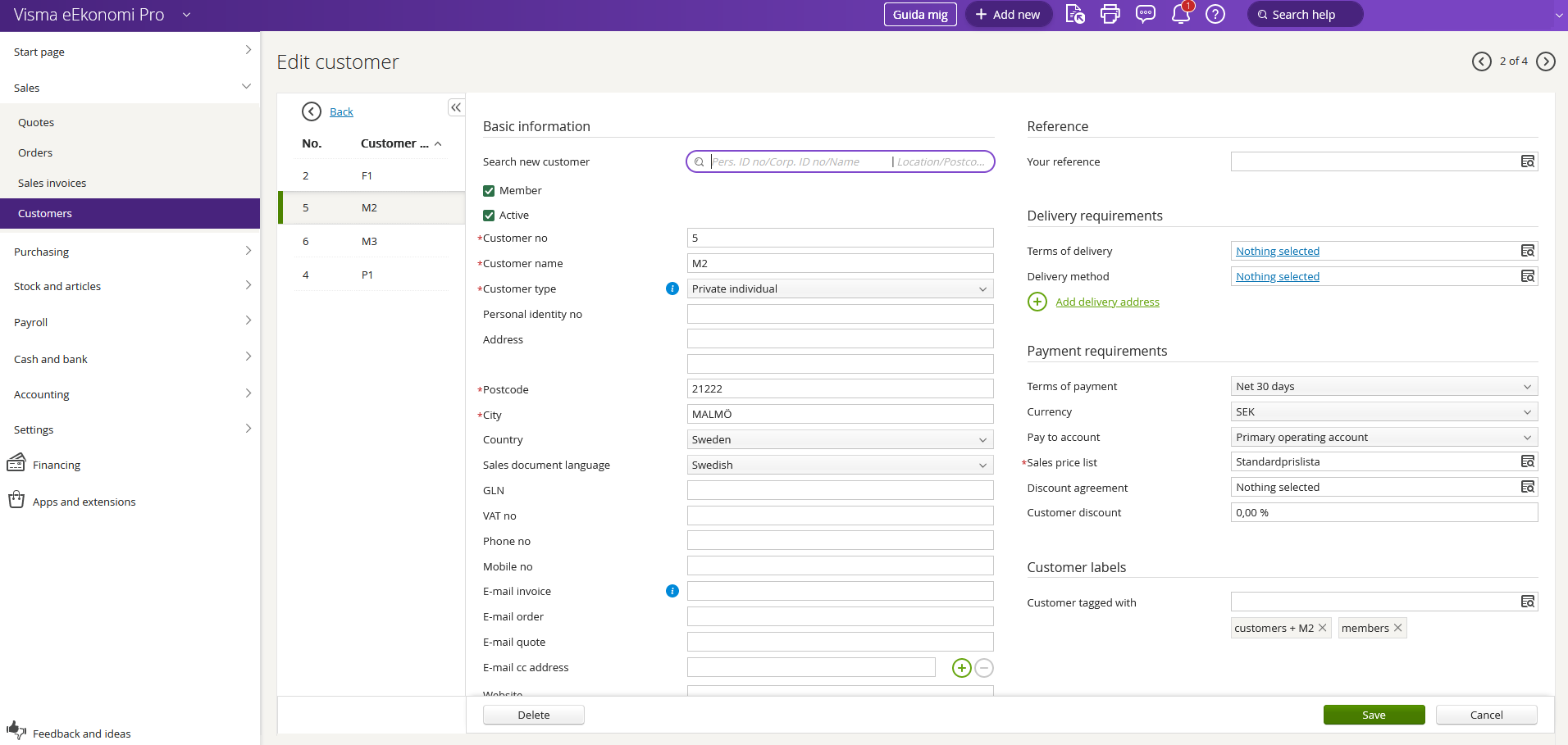Click the help question mark icon
Viewport: 1568px width, 745px height.
[1215, 14]
